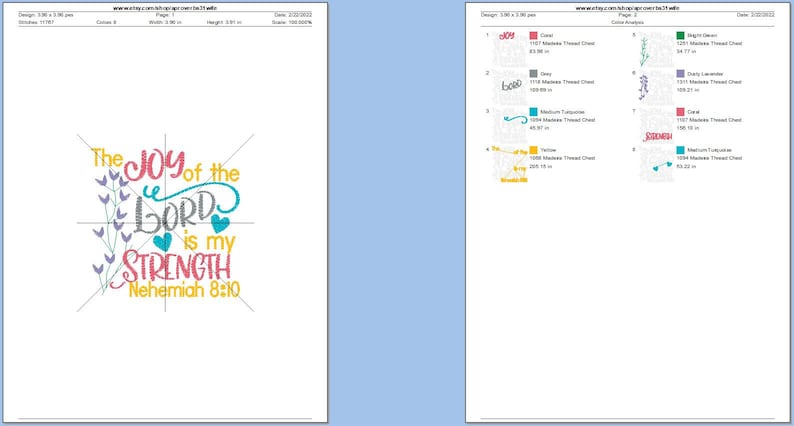Click the 'Color Analysis' heading
The width and height of the screenshot is (794, 426).
point(627,22)
